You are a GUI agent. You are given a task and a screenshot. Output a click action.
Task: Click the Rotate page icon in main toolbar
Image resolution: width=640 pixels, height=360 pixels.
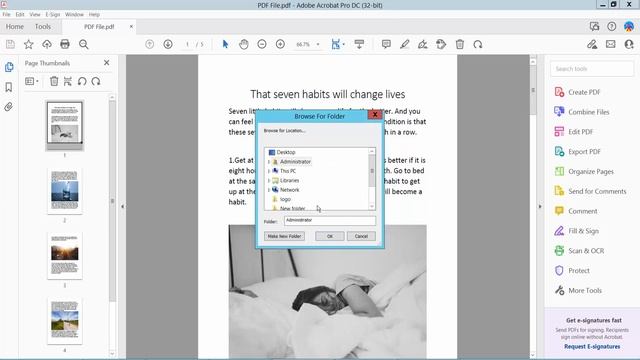478,44
